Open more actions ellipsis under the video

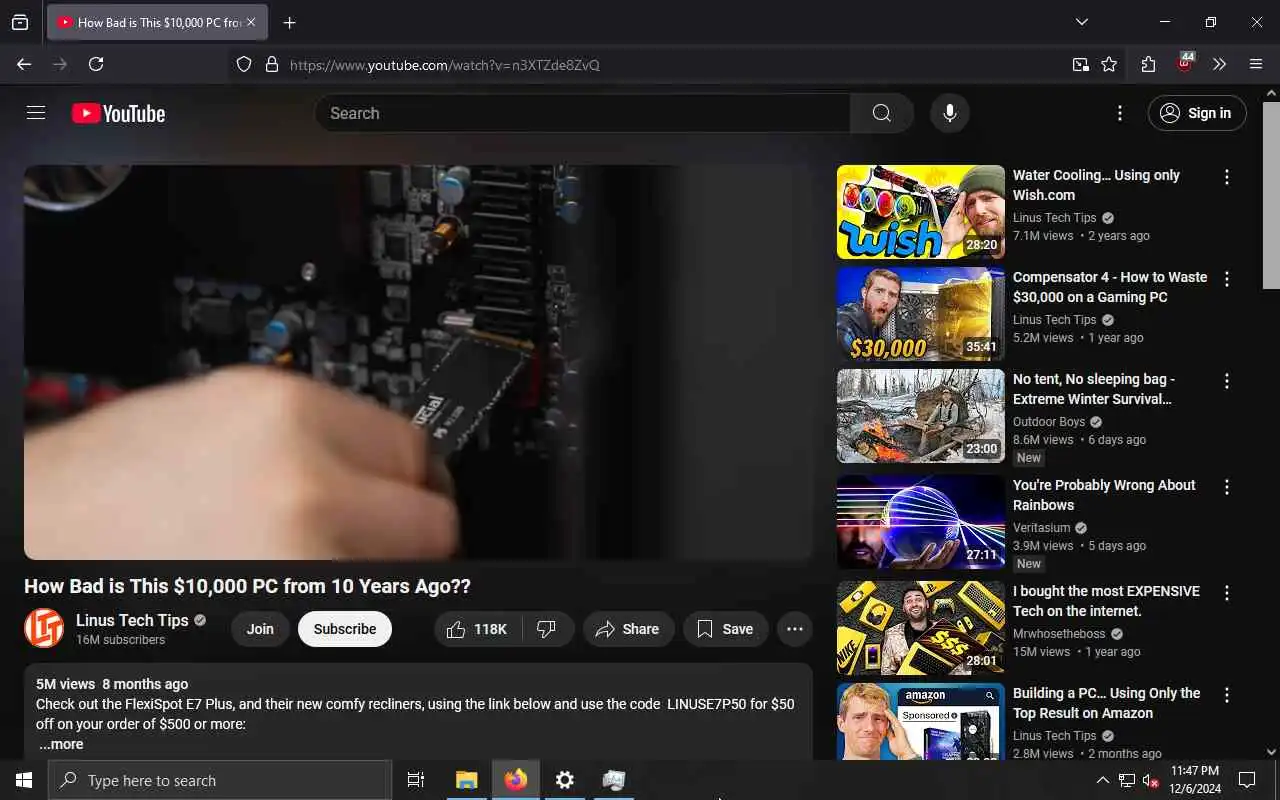(795, 629)
